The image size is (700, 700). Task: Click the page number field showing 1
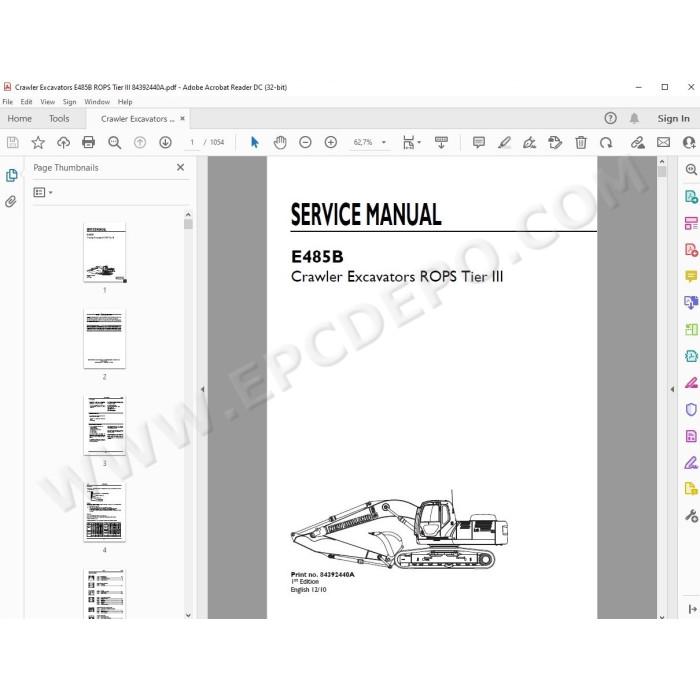192,142
